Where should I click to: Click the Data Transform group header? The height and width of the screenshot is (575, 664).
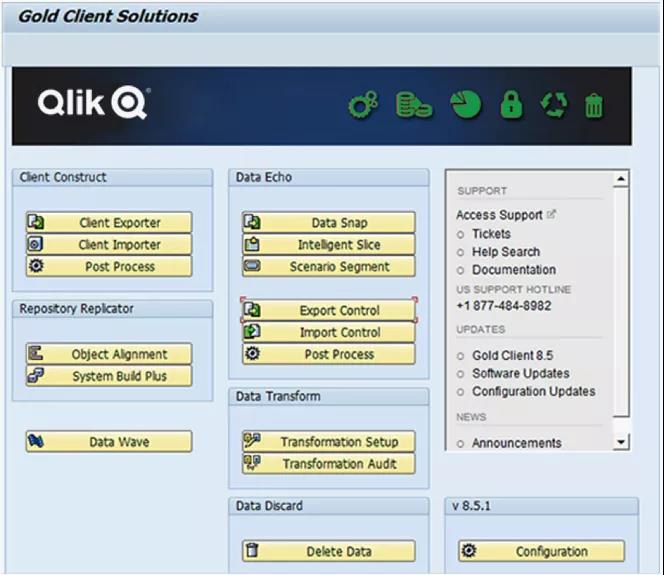pos(329,397)
